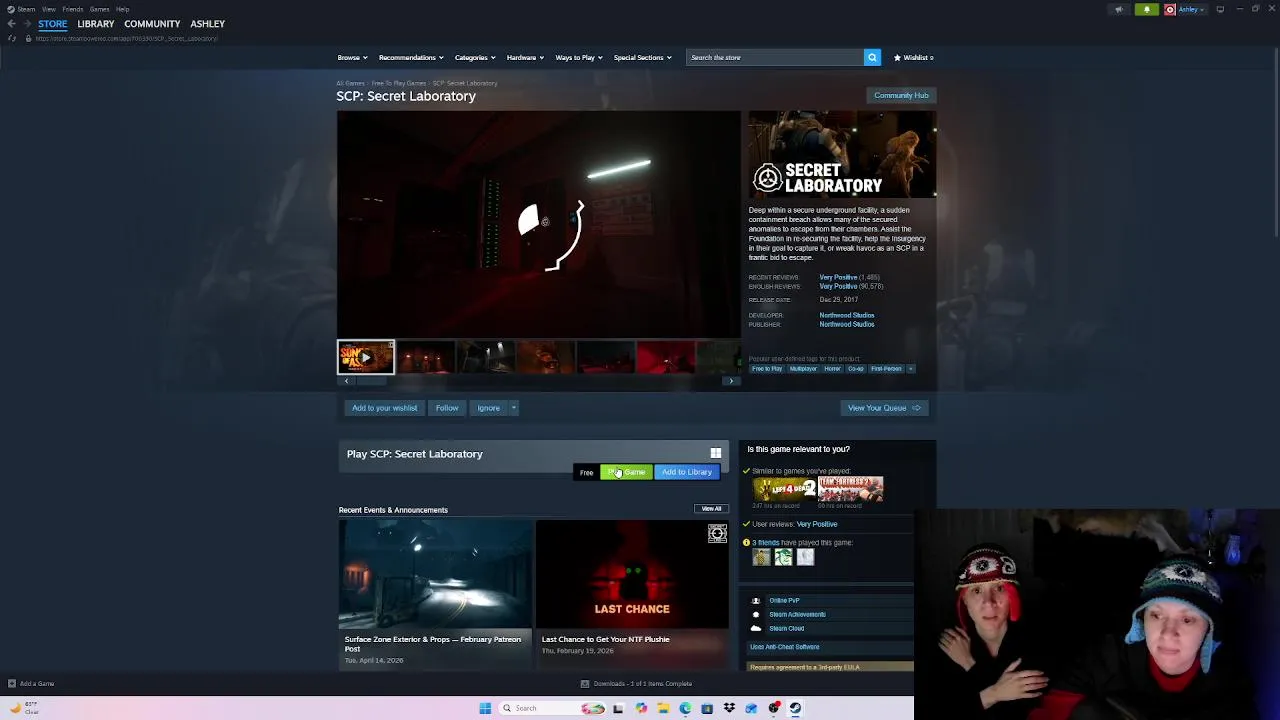
Task: Switch Steam to Big Picture mode icon
Action: pyautogui.click(x=1219, y=9)
